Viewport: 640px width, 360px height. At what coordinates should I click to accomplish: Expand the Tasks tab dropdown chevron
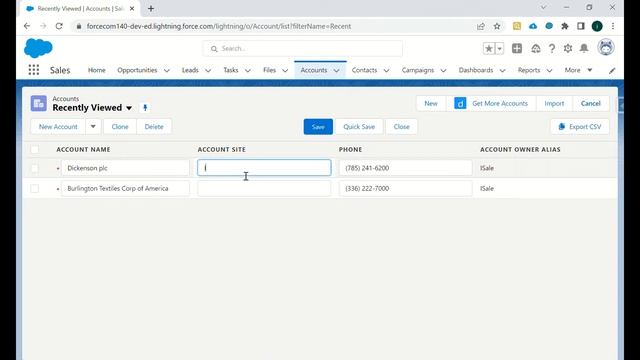pyautogui.click(x=247, y=71)
